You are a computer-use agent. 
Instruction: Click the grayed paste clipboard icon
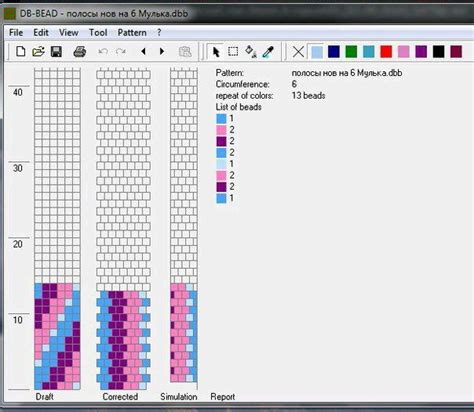coord(185,52)
